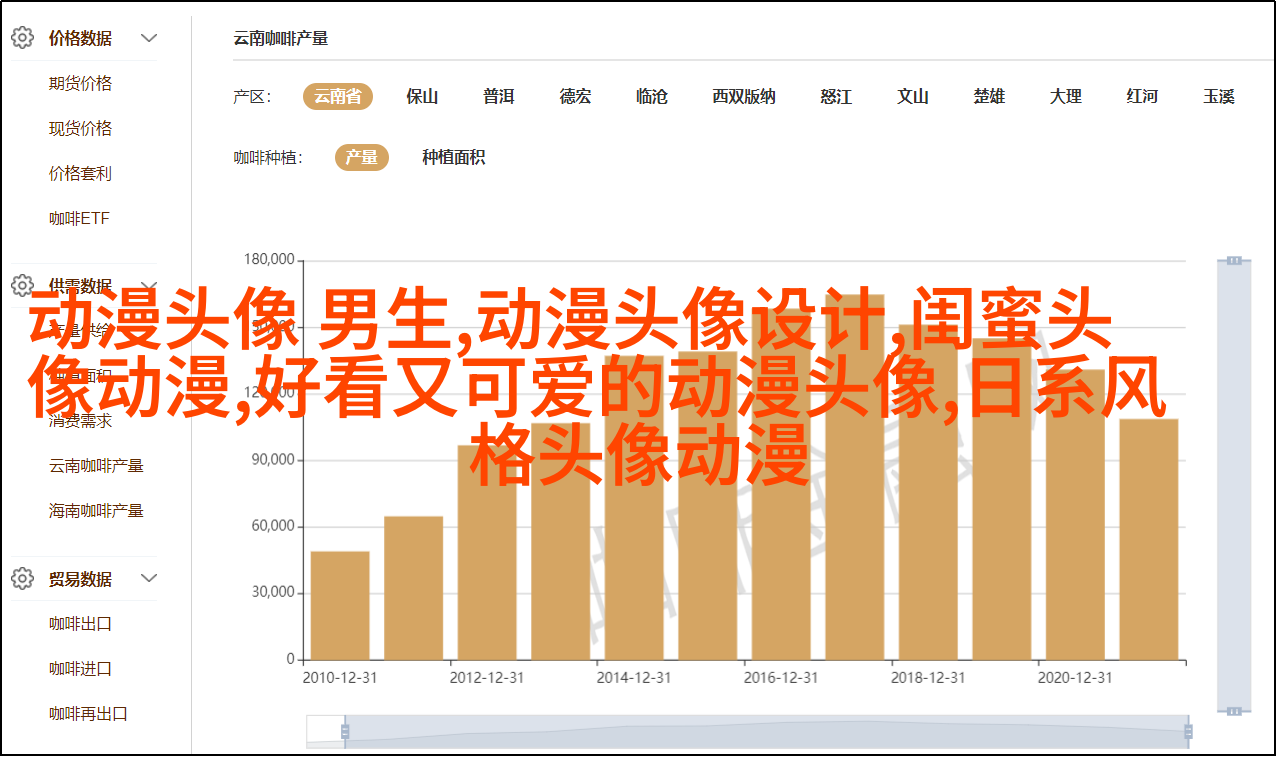Image resolution: width=1277 pixels, height=757 pixels.
Task: Open the 海南咖啡产量 sidebar entry
Action: 96,511
